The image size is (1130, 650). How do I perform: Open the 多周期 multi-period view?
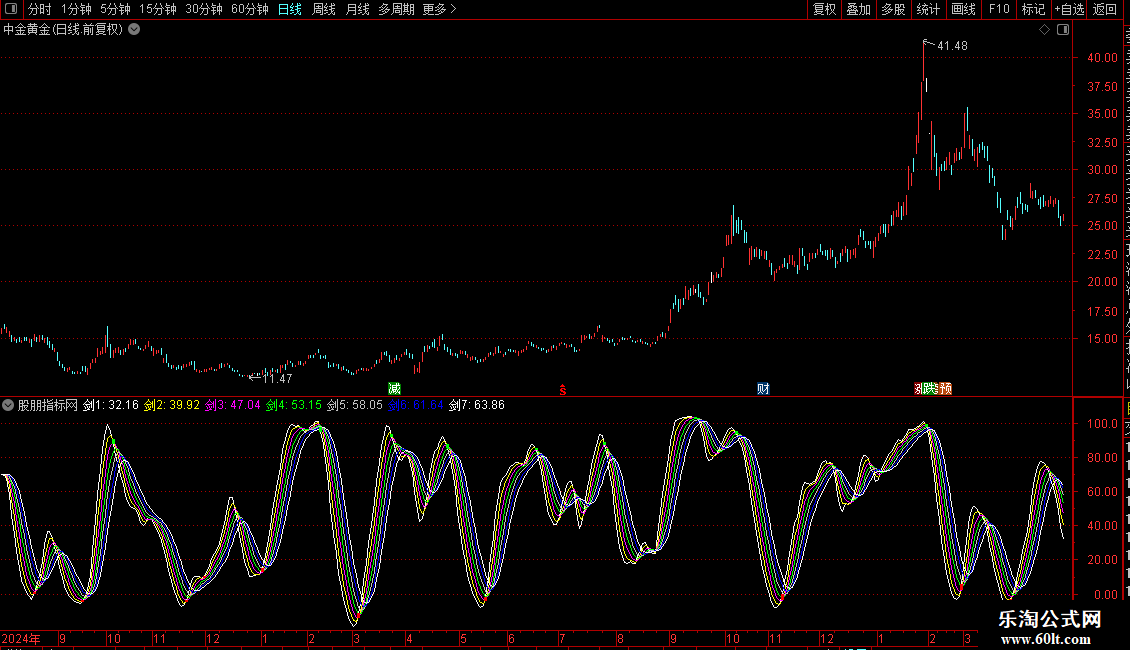pos(396,9)
